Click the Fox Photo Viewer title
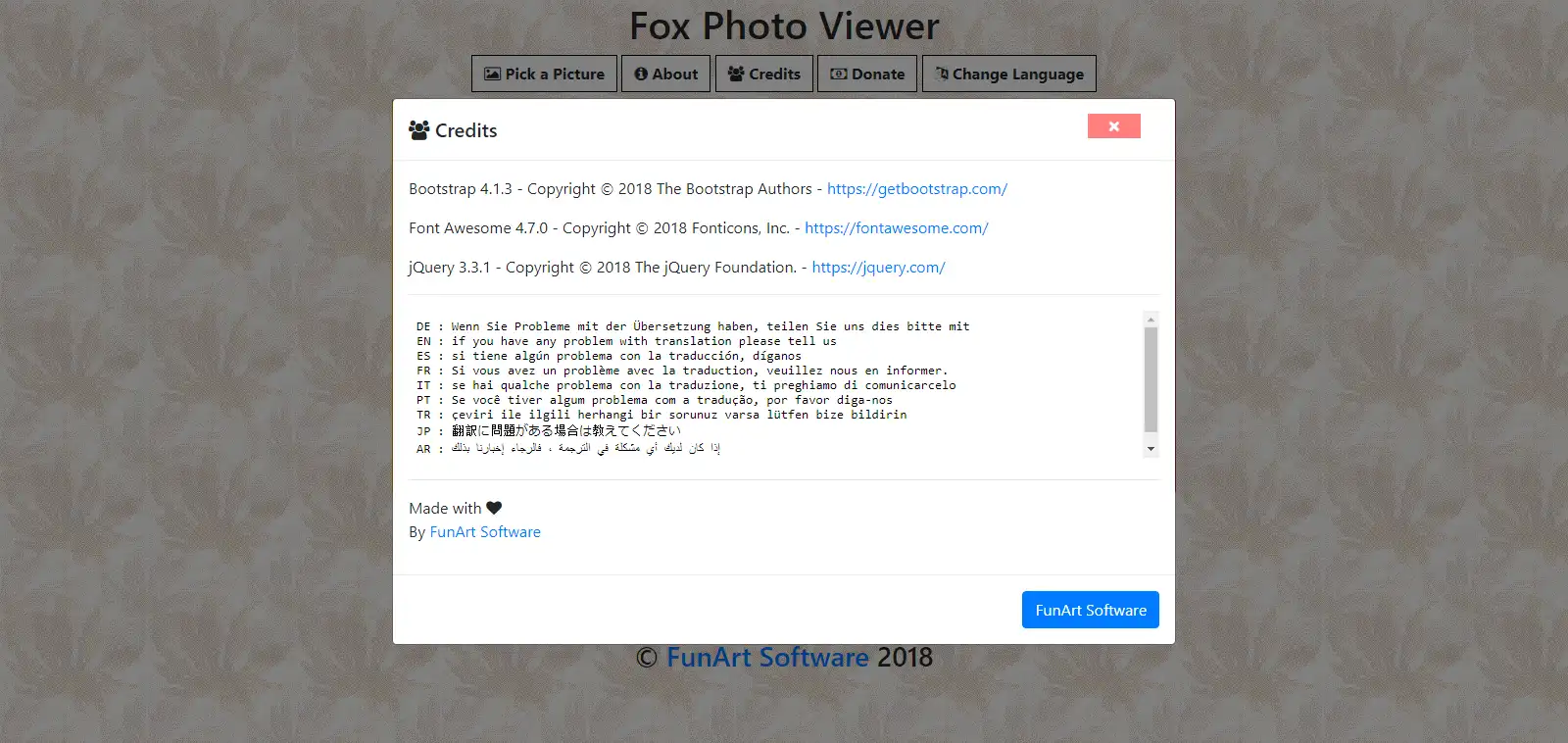Viewport: 1568px width, 743px height. tap(784, 26)
